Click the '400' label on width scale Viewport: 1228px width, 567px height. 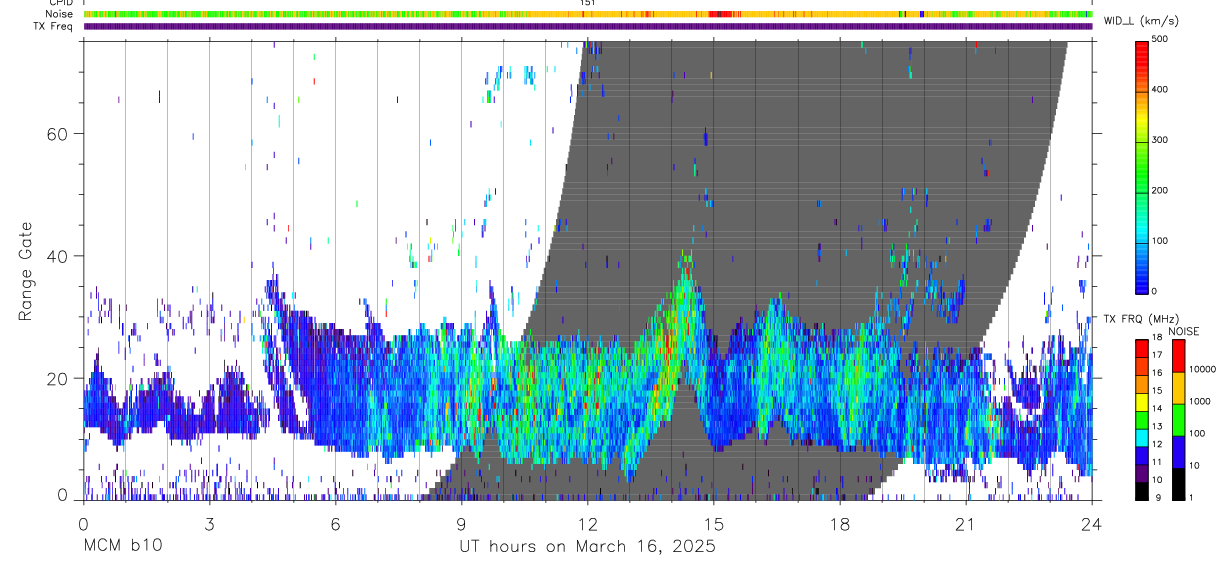[1160, 89]
